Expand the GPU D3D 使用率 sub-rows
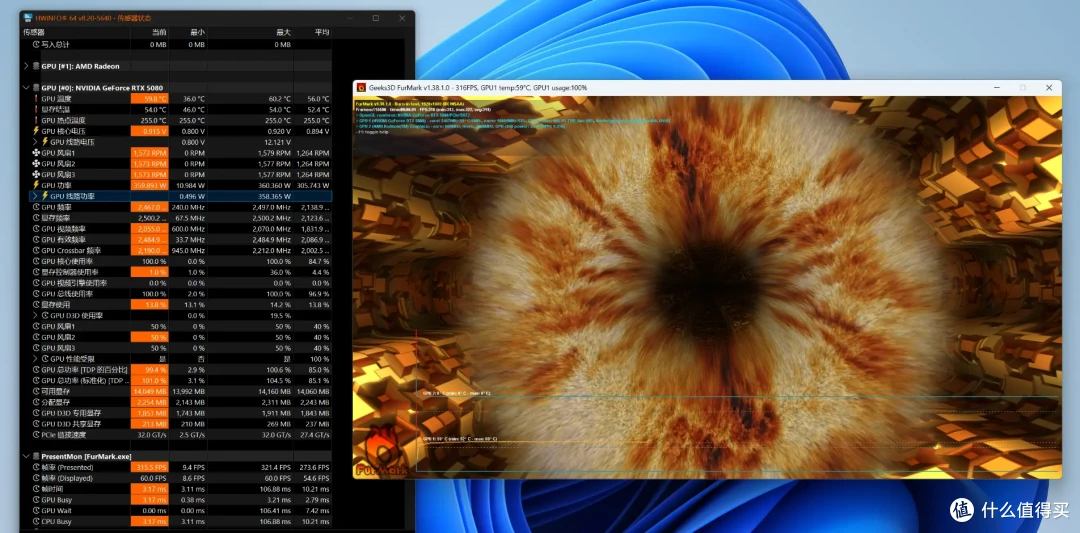Image resolution: width=1080 pixels, height=533 pixels. coord(36,315)
